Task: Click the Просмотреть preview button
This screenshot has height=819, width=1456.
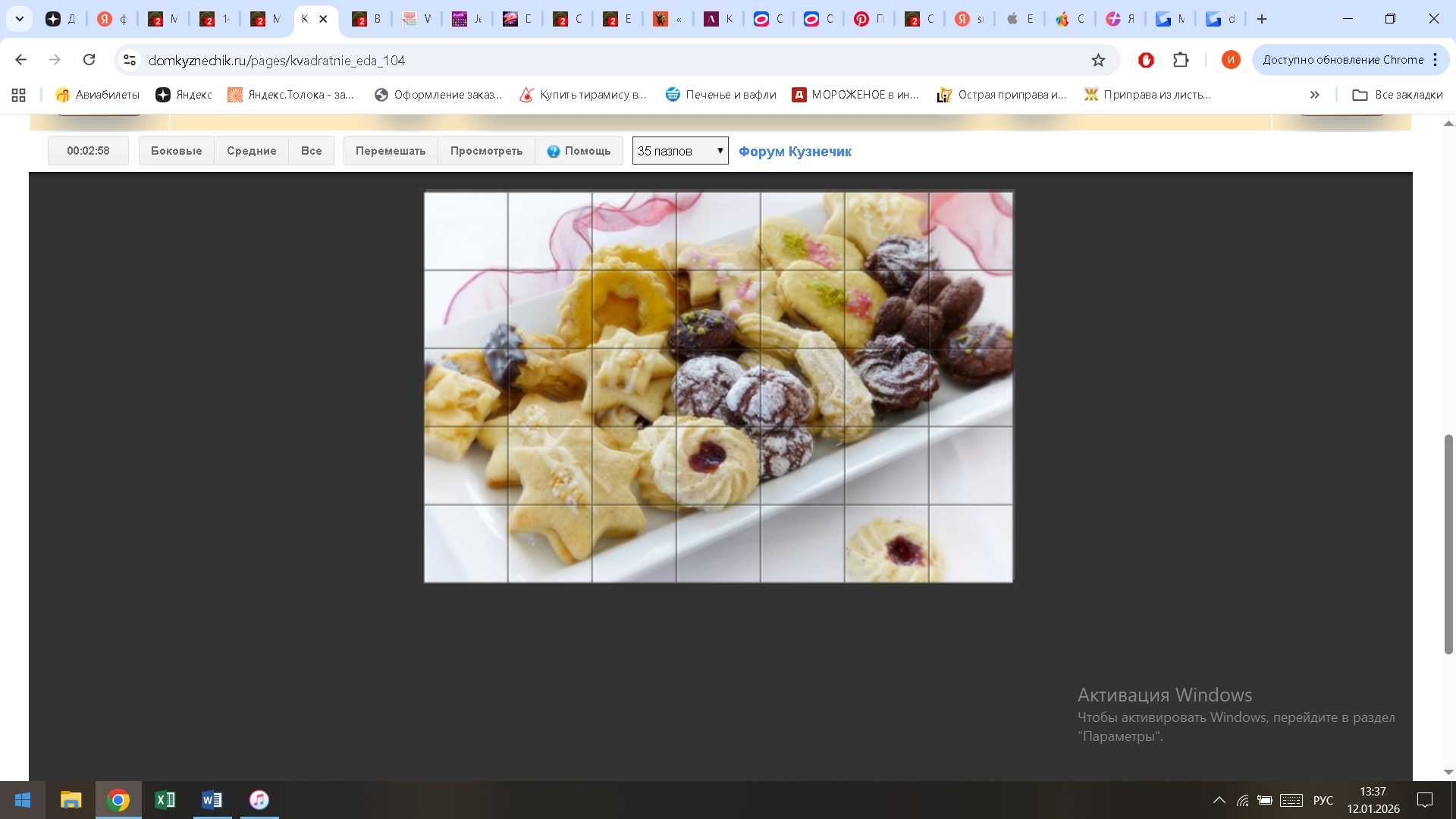Action: coord(486,151)
